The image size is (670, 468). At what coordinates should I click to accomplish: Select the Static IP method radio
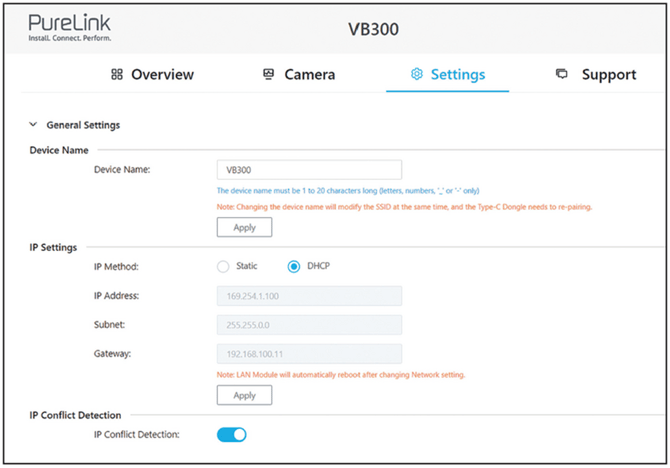223,267
